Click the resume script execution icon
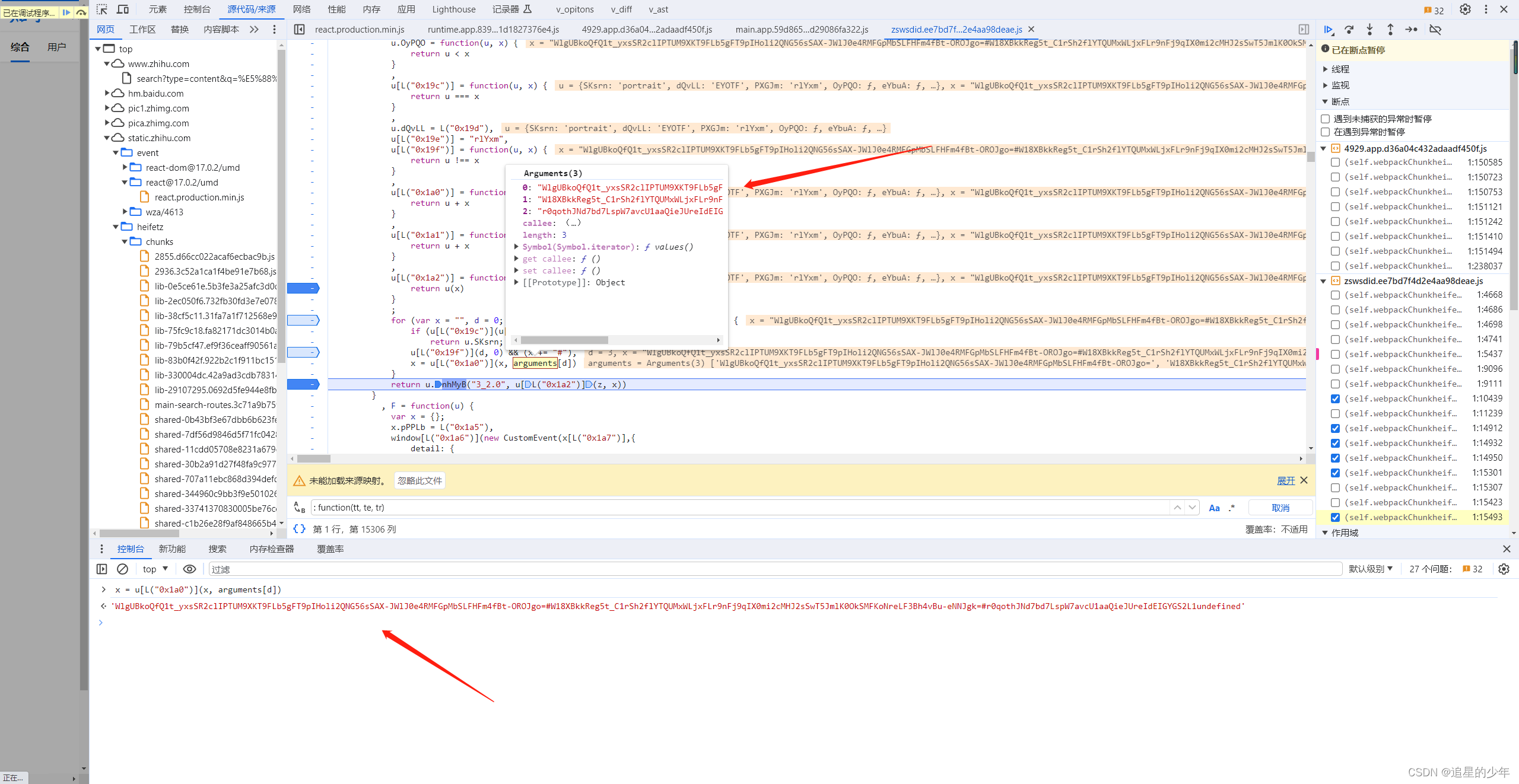This screenshot has width=1519, height=784. coord(1329,29)
